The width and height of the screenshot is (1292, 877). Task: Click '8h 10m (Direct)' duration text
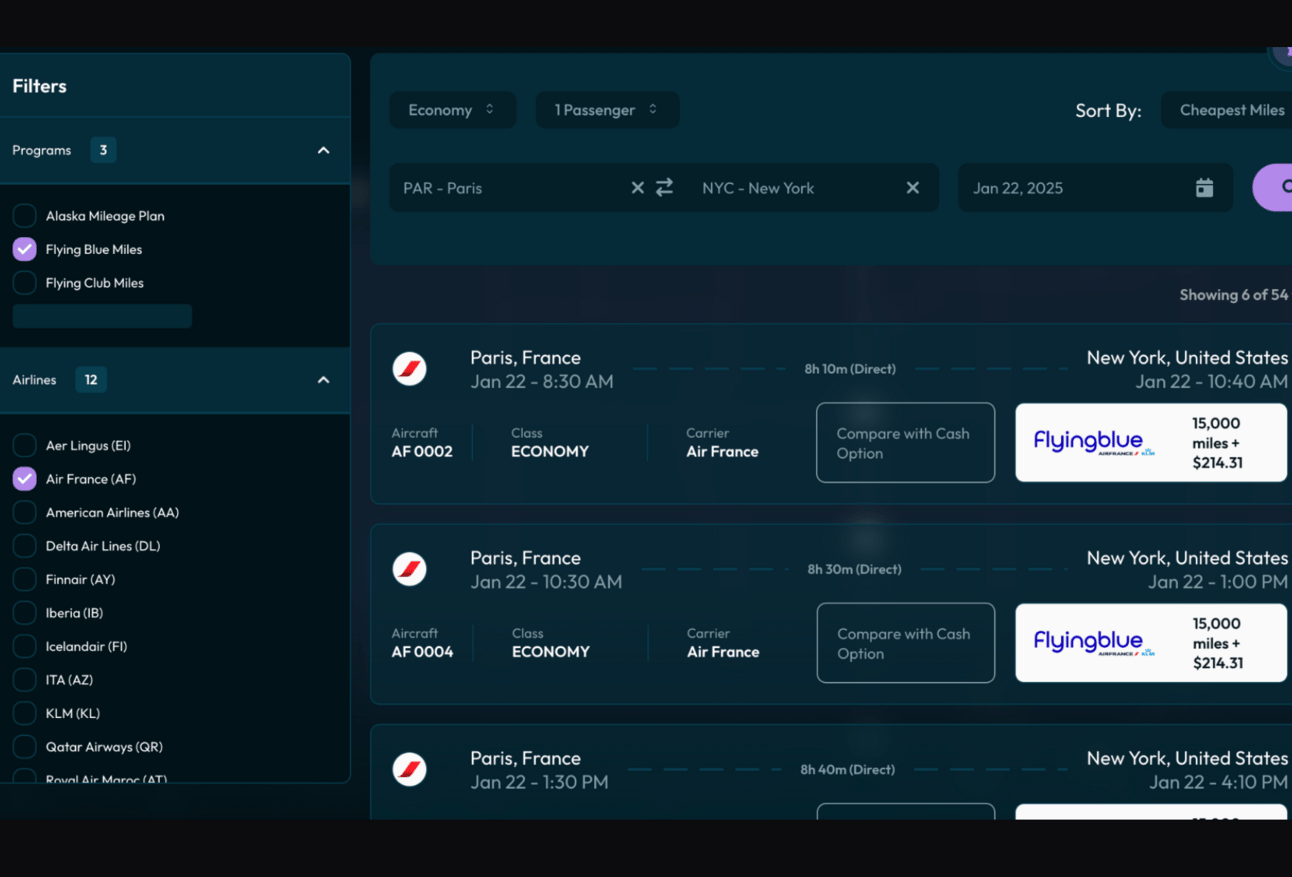pyautogui.click(x=850, y=369)
